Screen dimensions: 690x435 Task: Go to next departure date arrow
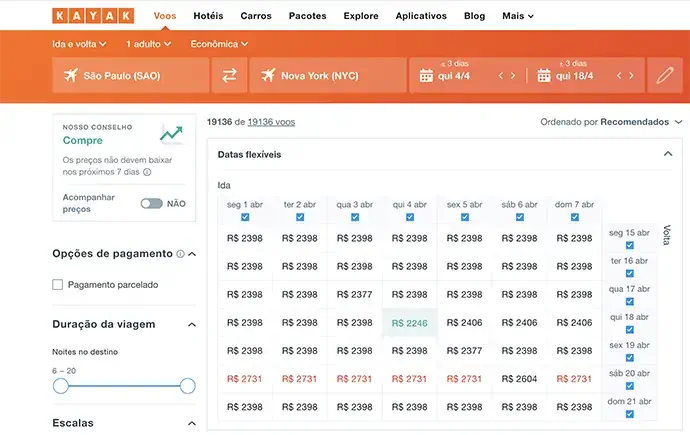[x=513, y=76]
